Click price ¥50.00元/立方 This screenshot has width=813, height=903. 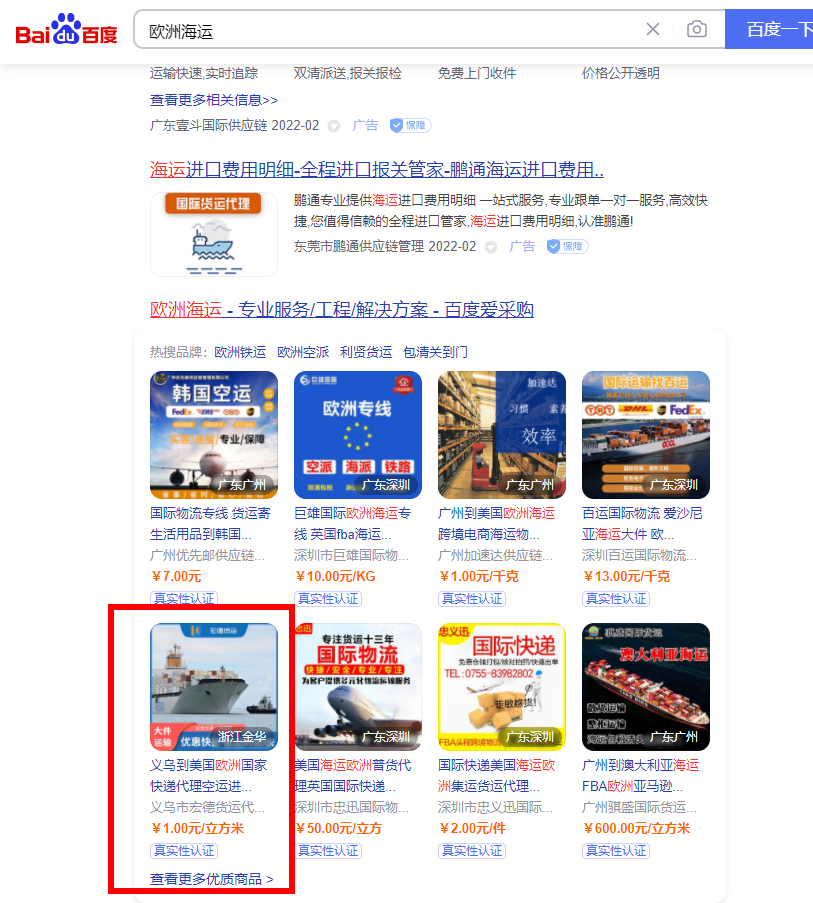339,829
